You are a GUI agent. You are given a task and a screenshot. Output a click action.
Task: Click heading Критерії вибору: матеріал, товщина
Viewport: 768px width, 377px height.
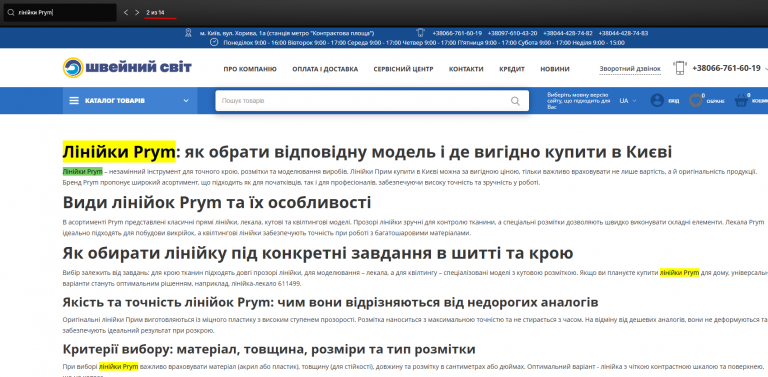(x=269, y=349)
